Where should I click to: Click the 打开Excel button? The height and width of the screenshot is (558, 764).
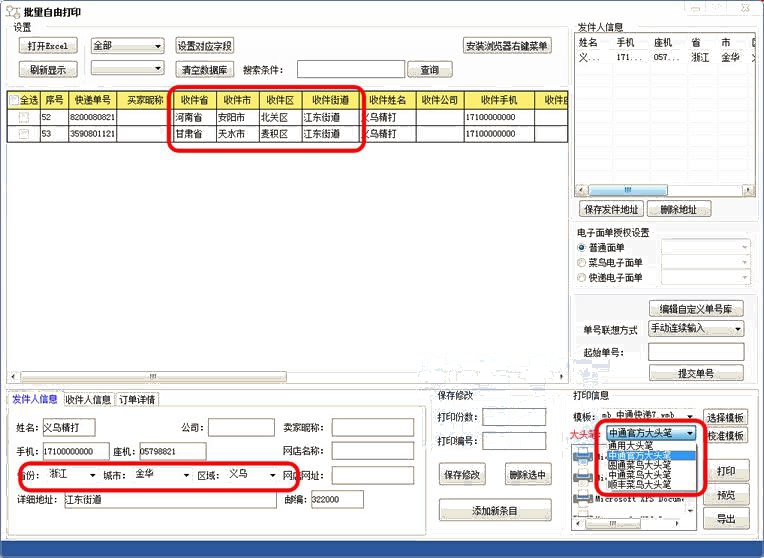click(x=47, y=46)
